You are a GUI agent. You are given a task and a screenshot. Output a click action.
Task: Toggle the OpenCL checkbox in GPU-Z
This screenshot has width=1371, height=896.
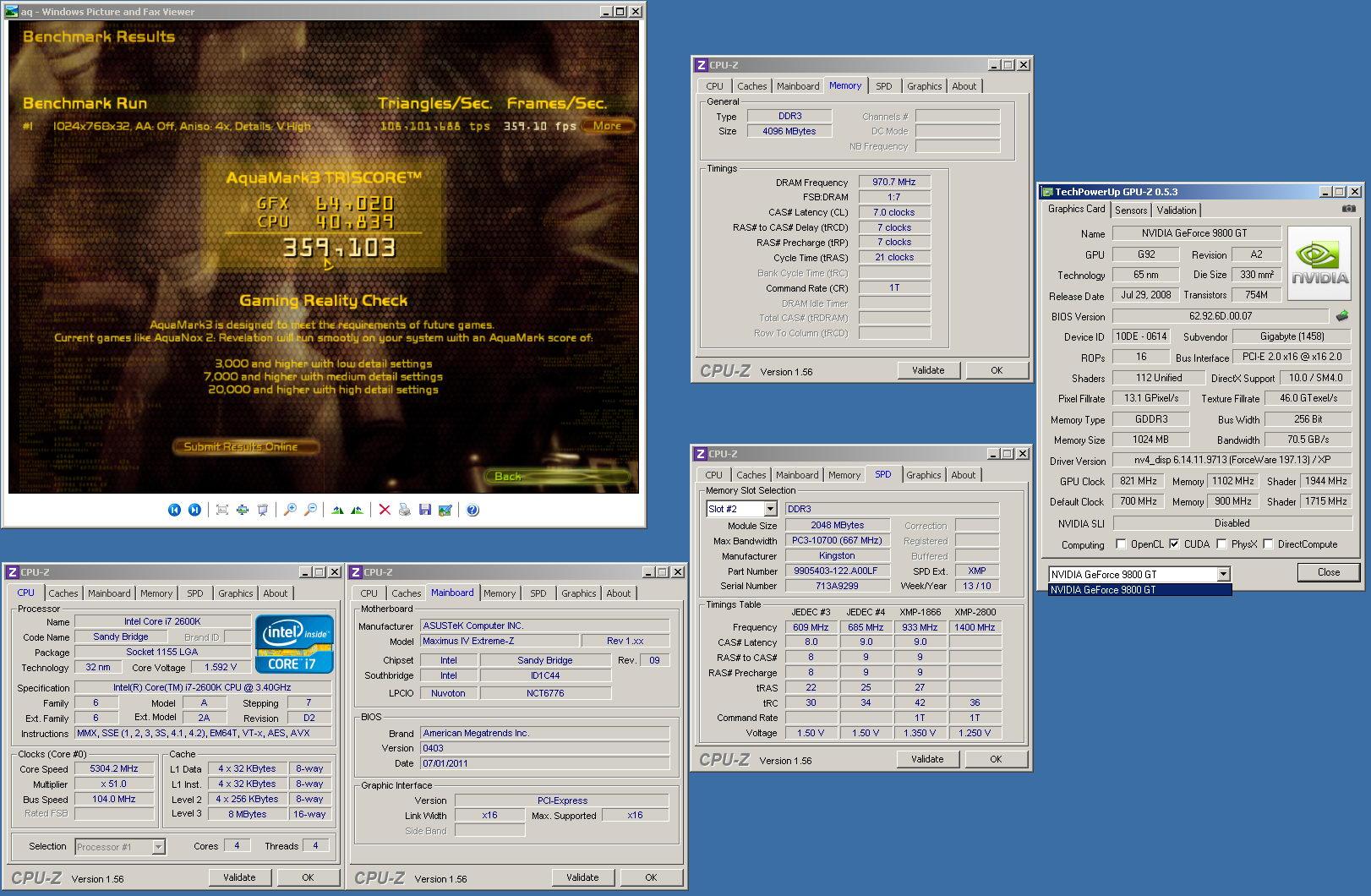[1121, 544]
